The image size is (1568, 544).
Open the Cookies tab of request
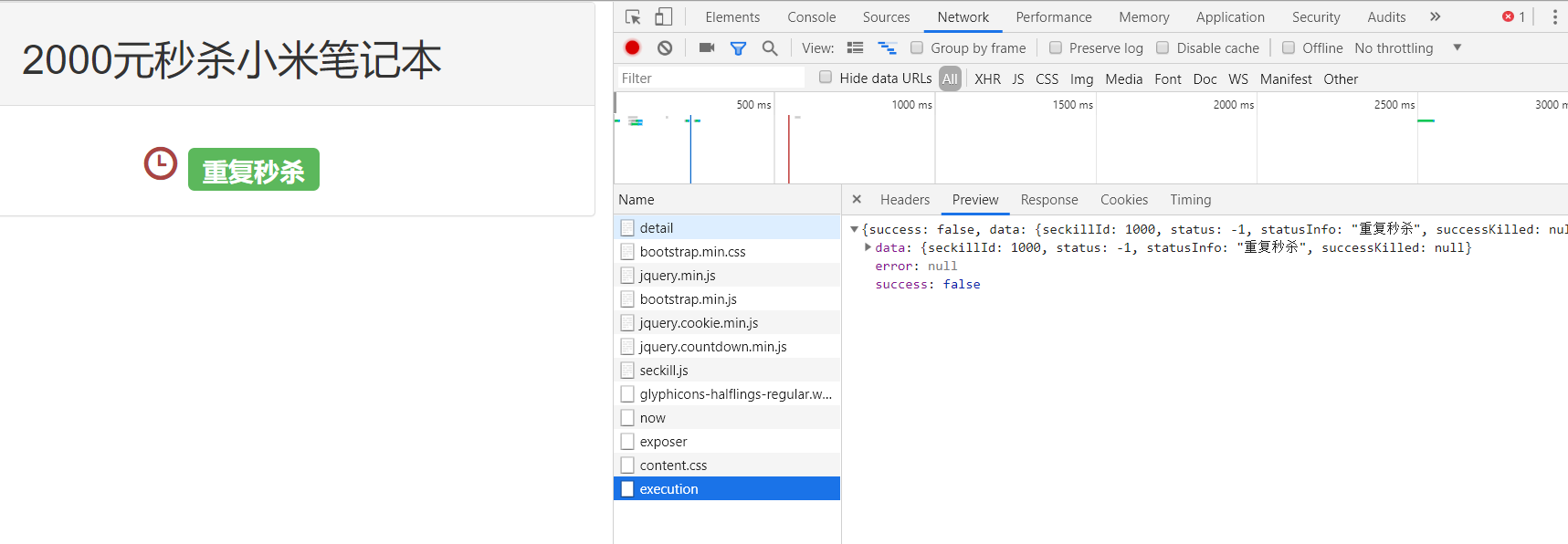[x=1124, y=200]
